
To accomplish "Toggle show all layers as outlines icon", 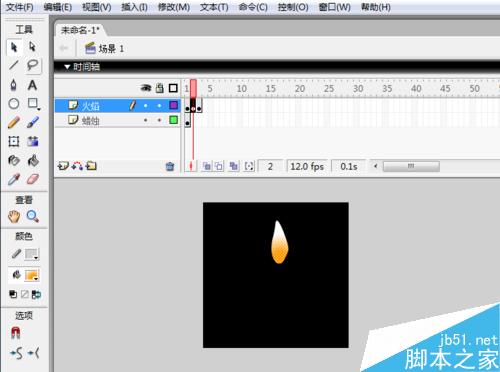I will coord(173,88).
